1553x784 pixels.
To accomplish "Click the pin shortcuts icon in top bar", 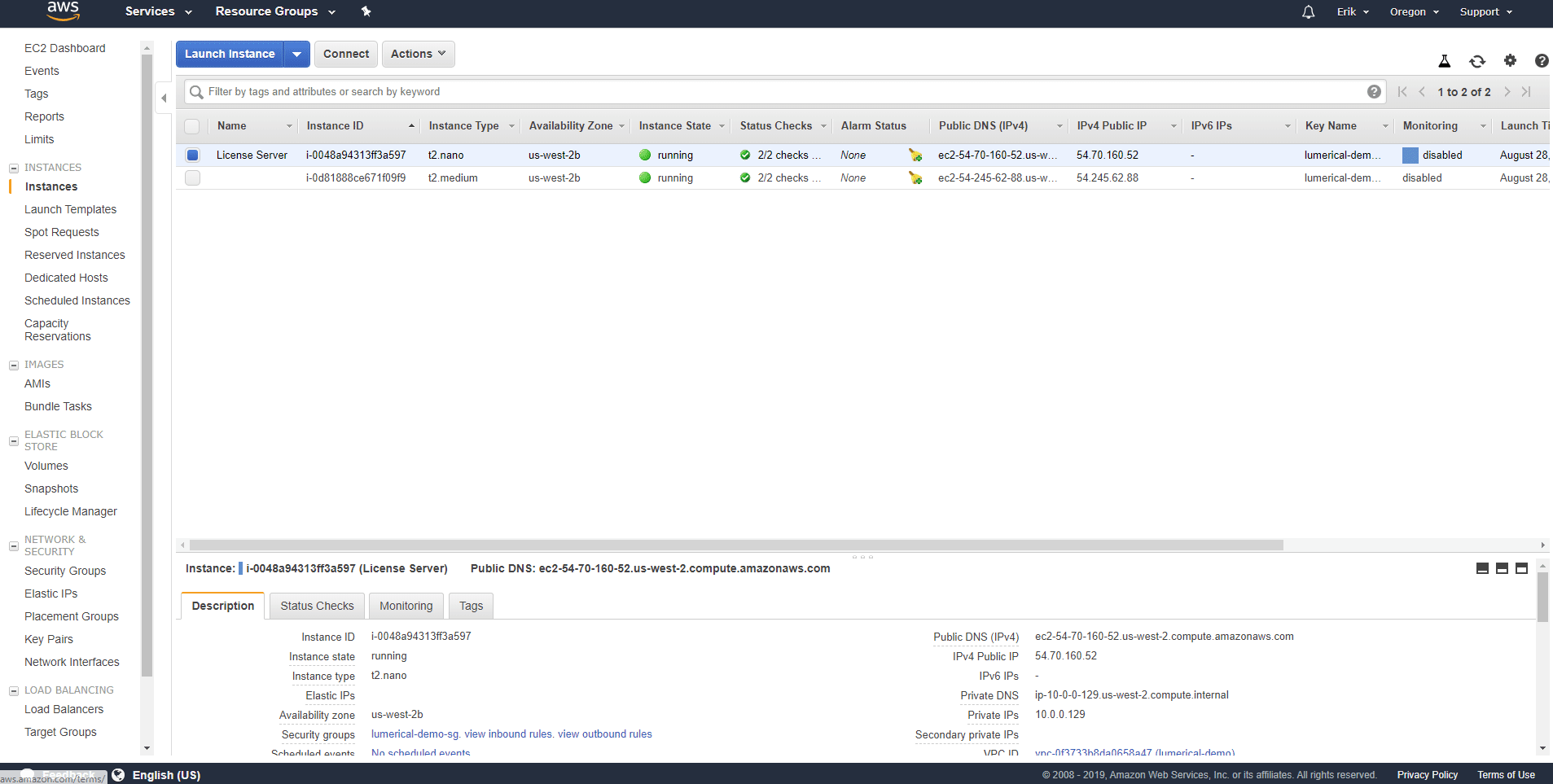I will point(366,11).
